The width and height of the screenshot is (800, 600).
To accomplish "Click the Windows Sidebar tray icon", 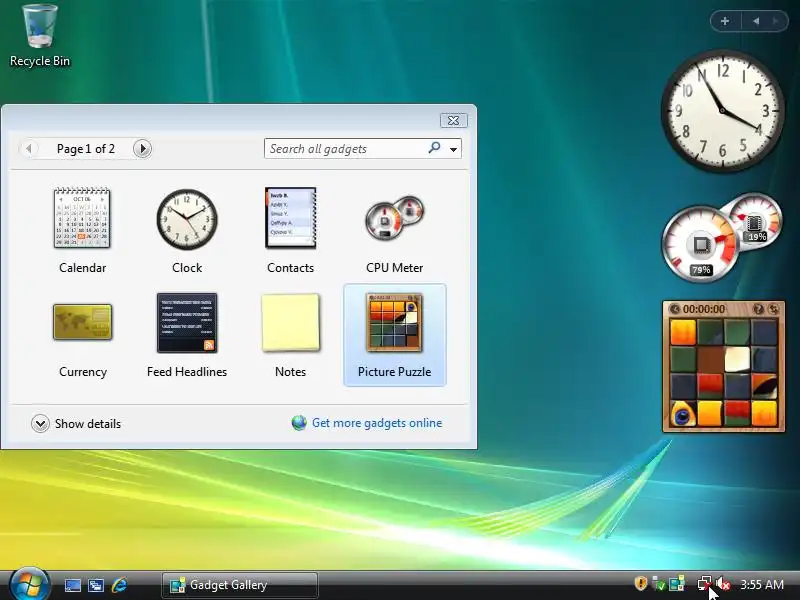I will 677,584.
